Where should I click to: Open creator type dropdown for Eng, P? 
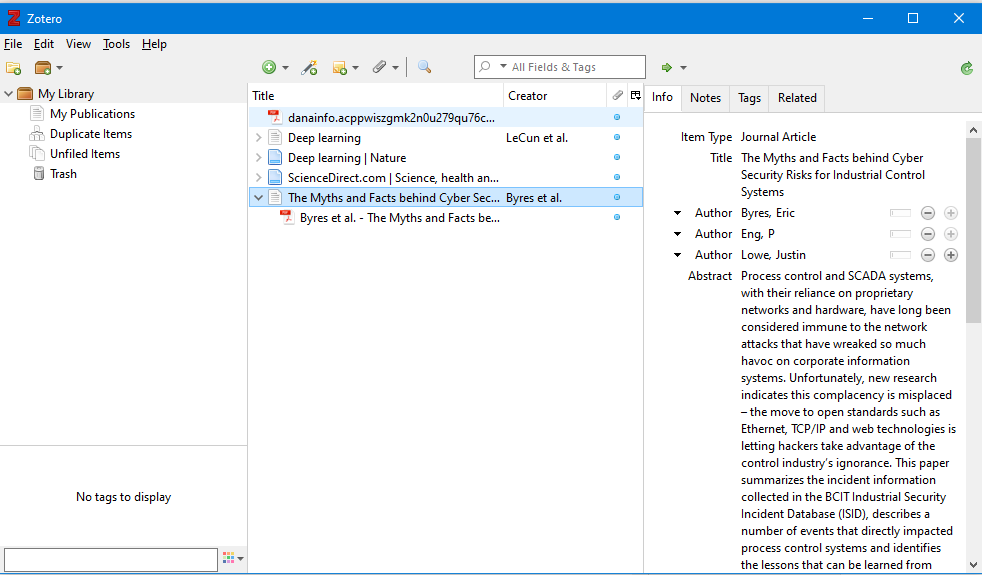point(677,234)
